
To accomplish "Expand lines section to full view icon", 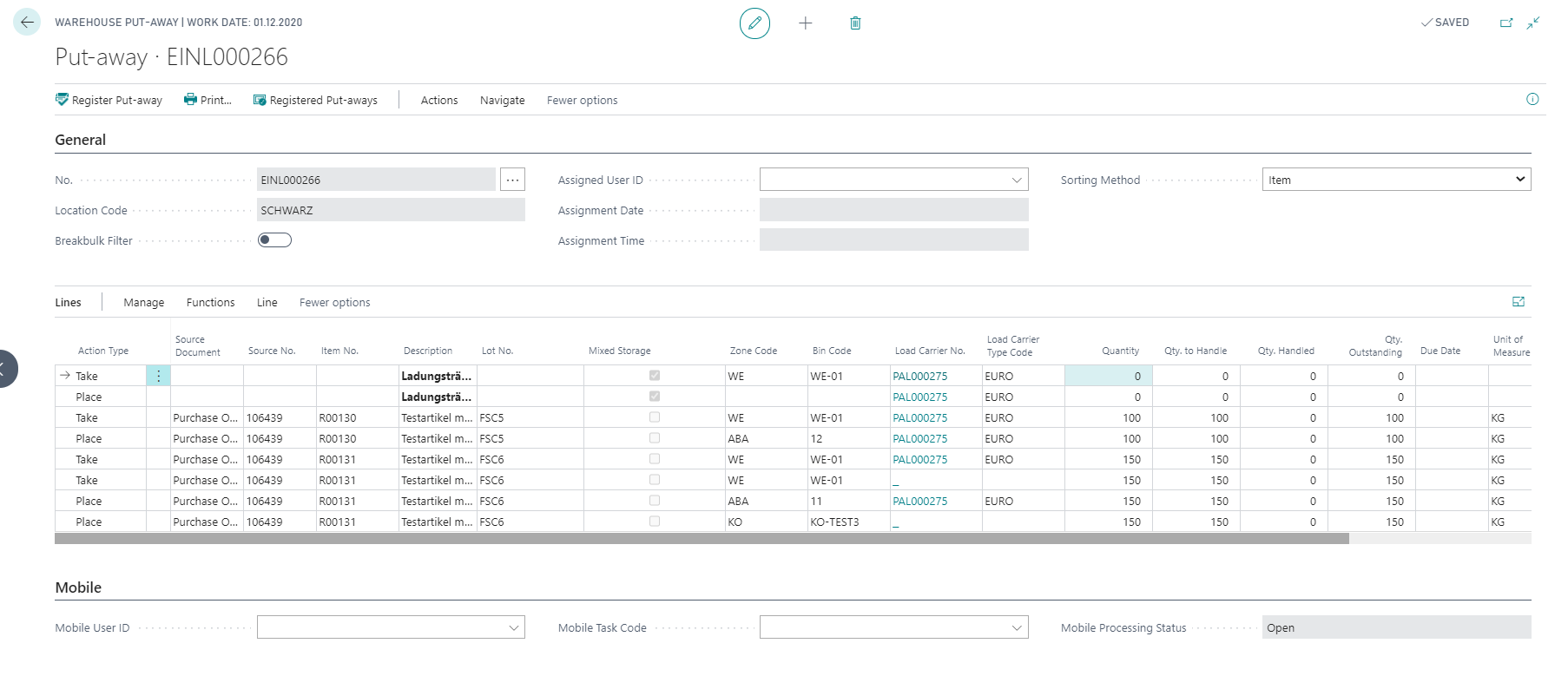I will [x=1519, y=302].
